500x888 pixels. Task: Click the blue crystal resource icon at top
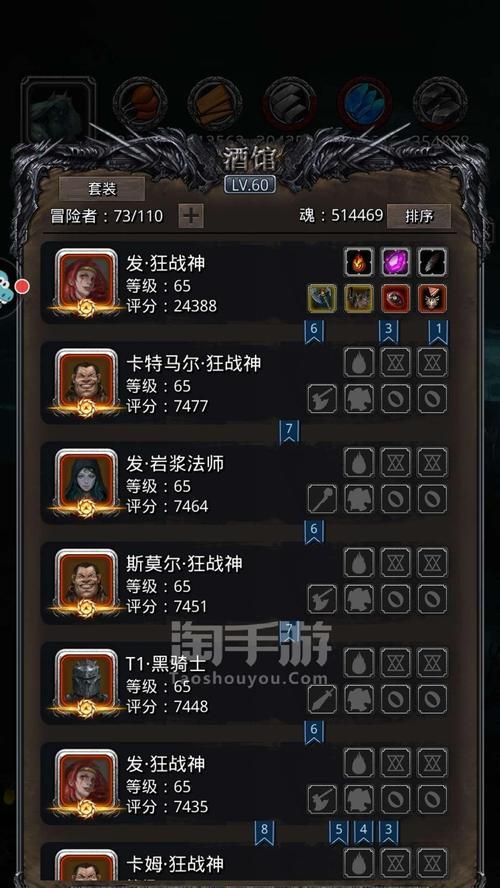click(x=365, y=104)
